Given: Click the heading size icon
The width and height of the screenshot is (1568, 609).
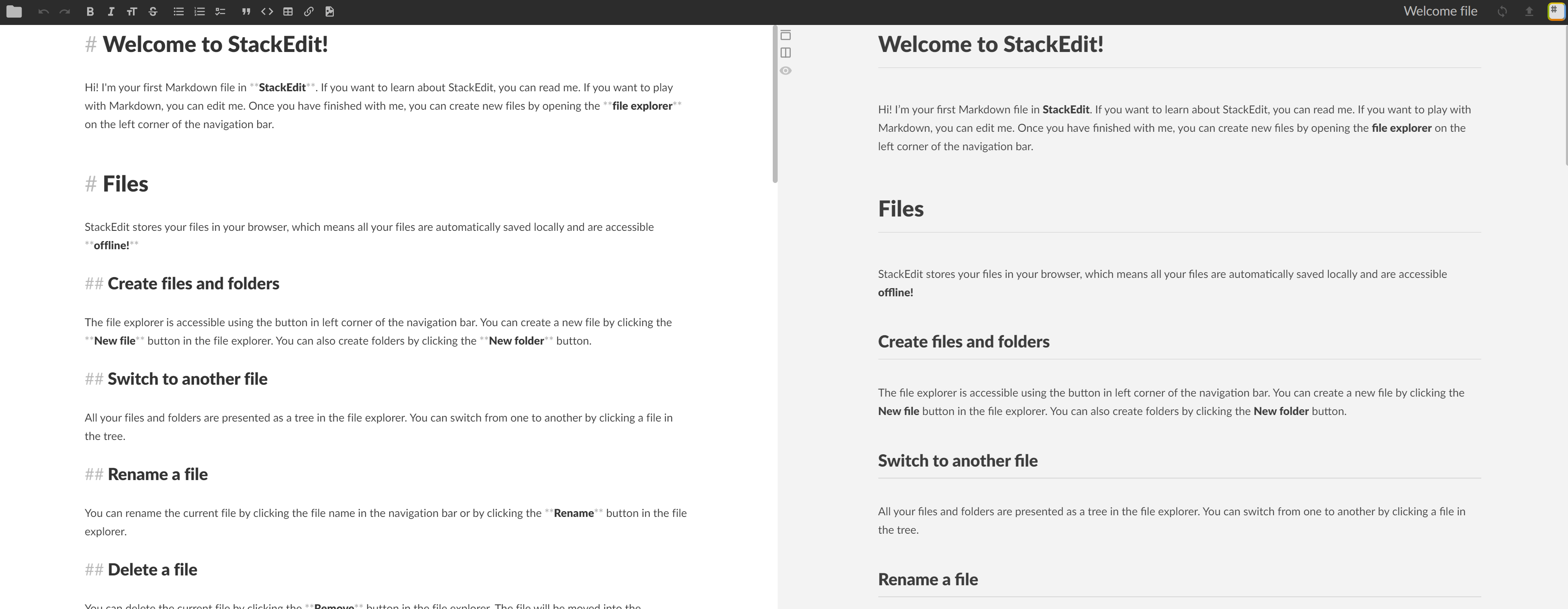Looking at the screenshot, I should [131, 11].
